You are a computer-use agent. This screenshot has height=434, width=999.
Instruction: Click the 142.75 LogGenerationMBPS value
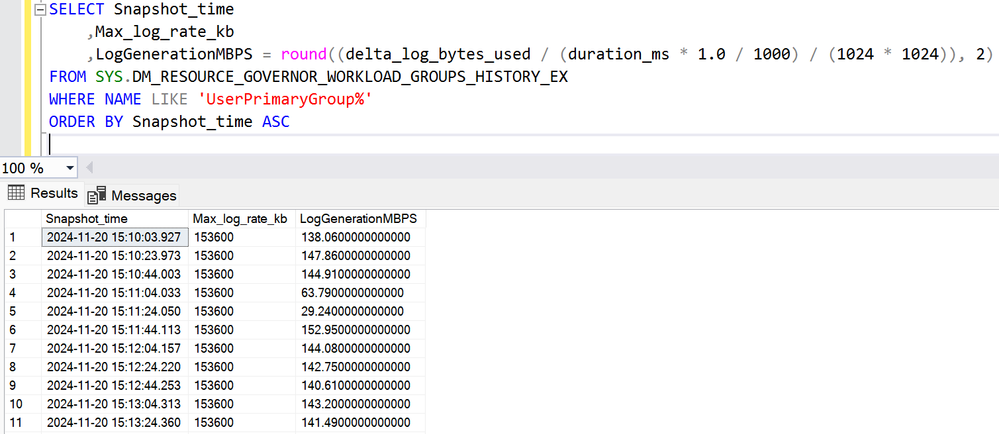click(360, 366)
